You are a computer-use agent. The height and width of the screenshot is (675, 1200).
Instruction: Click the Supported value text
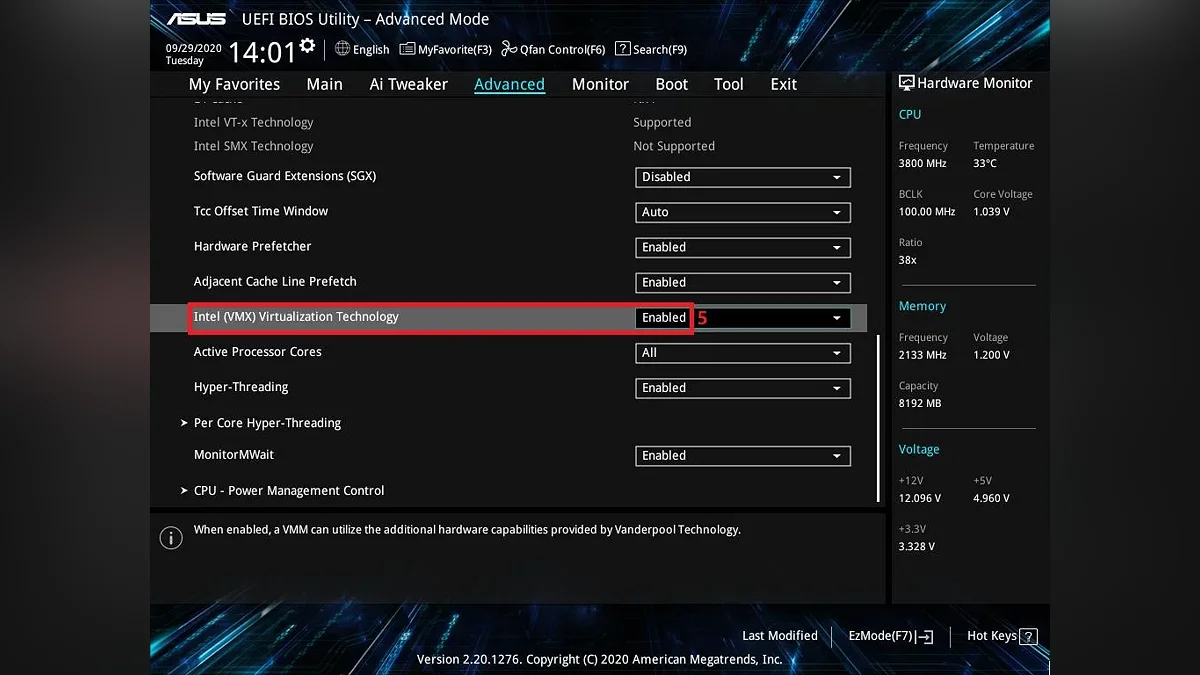pyautogui.click(x=662, y=123)
